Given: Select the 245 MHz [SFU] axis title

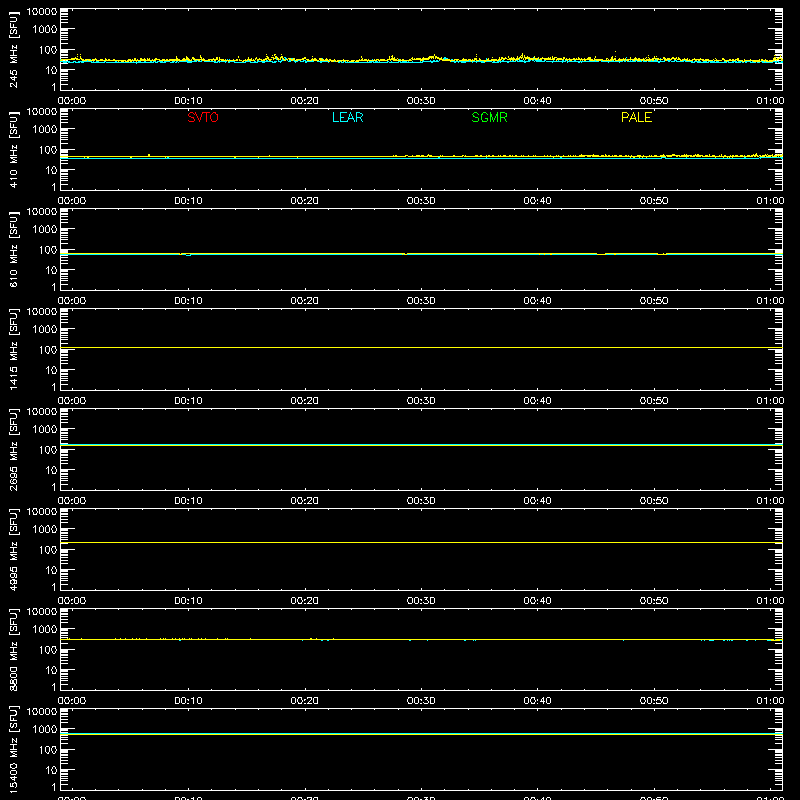Looking at the screenshot, I should tap(13, 49).
